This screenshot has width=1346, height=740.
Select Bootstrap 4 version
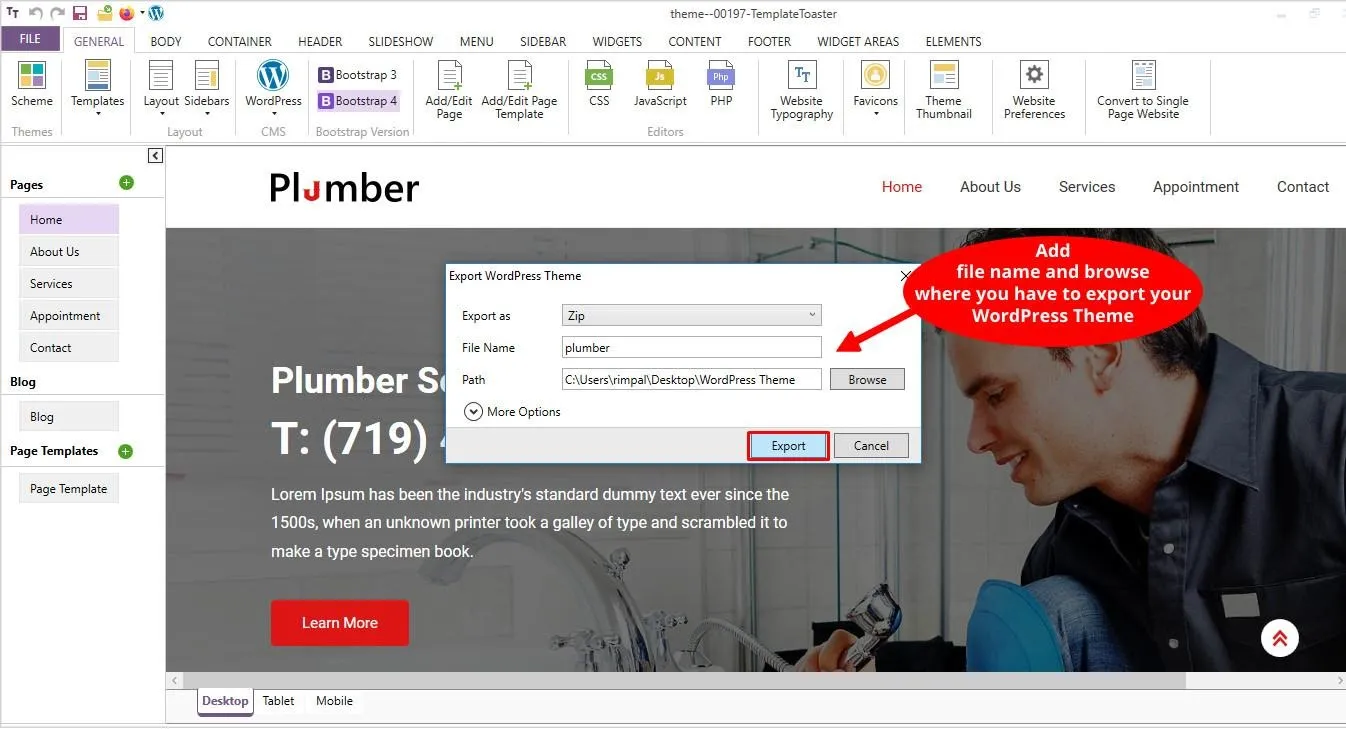pyautogui.click(x=358, y=101)
